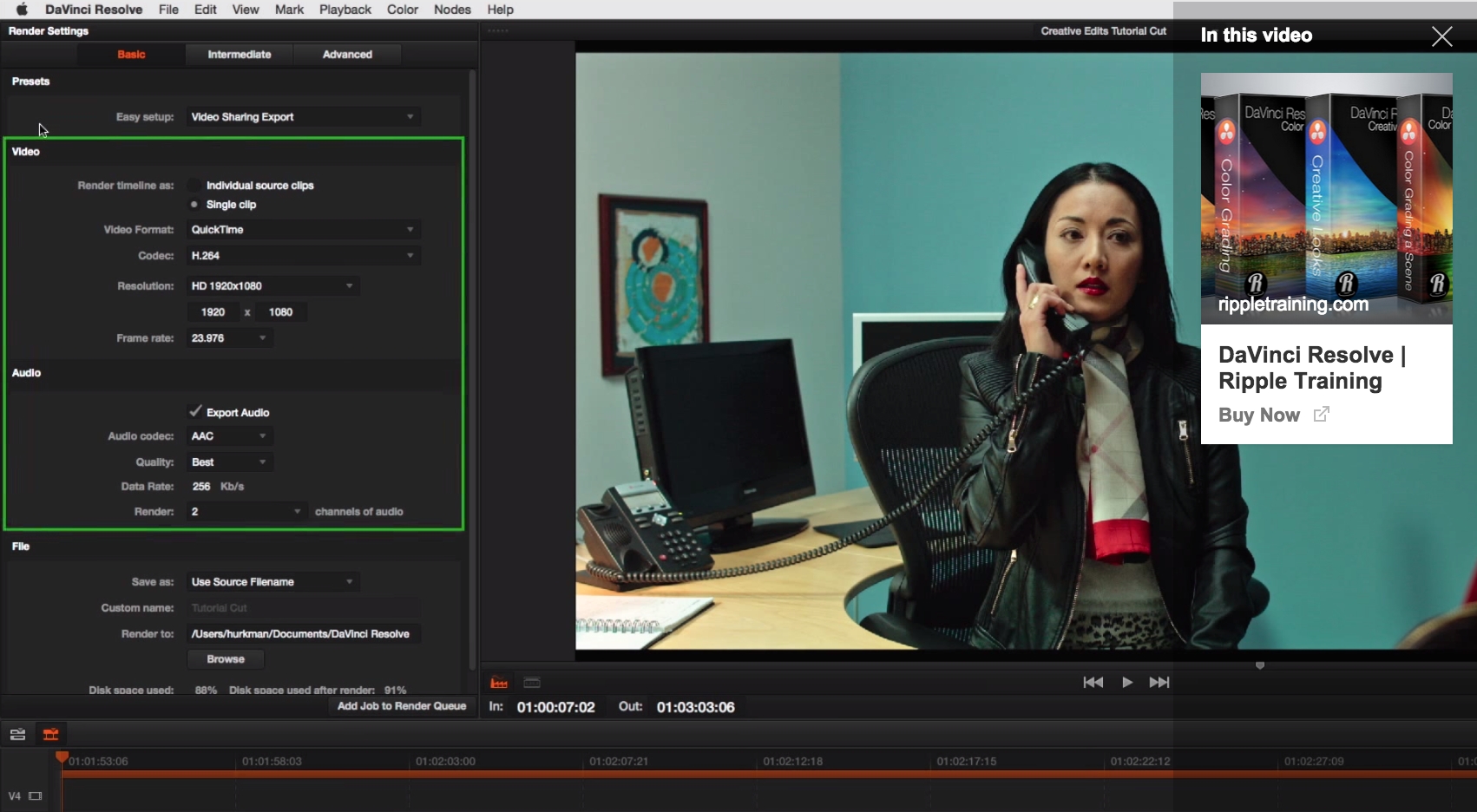Click the DaVinci Resolve Ripple Training title
Viewport: 1477px width, 812px height.
click(1312, 368)
